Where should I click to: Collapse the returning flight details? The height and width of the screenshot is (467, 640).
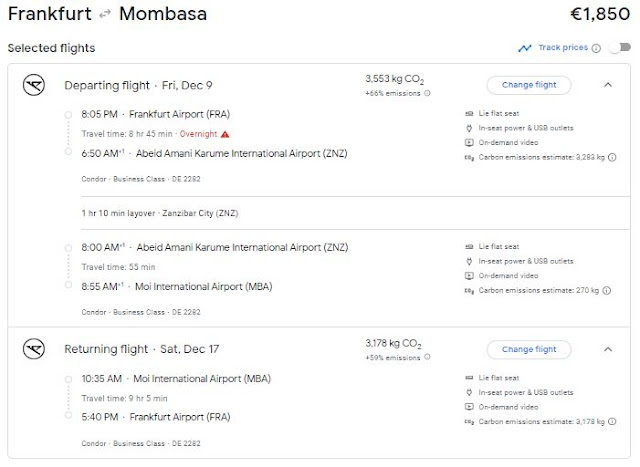point(608,349)
